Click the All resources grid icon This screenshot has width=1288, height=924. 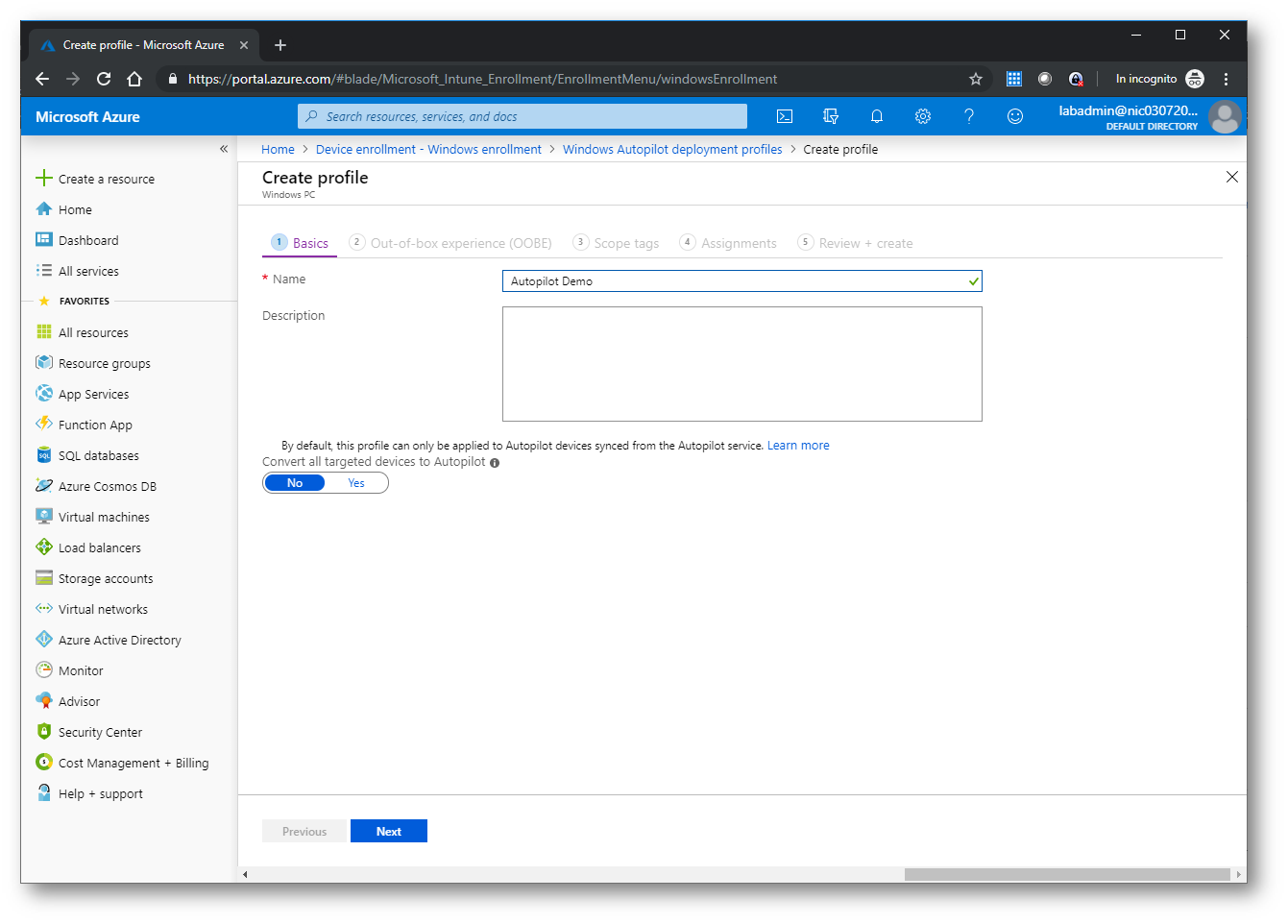coord(44,331)
